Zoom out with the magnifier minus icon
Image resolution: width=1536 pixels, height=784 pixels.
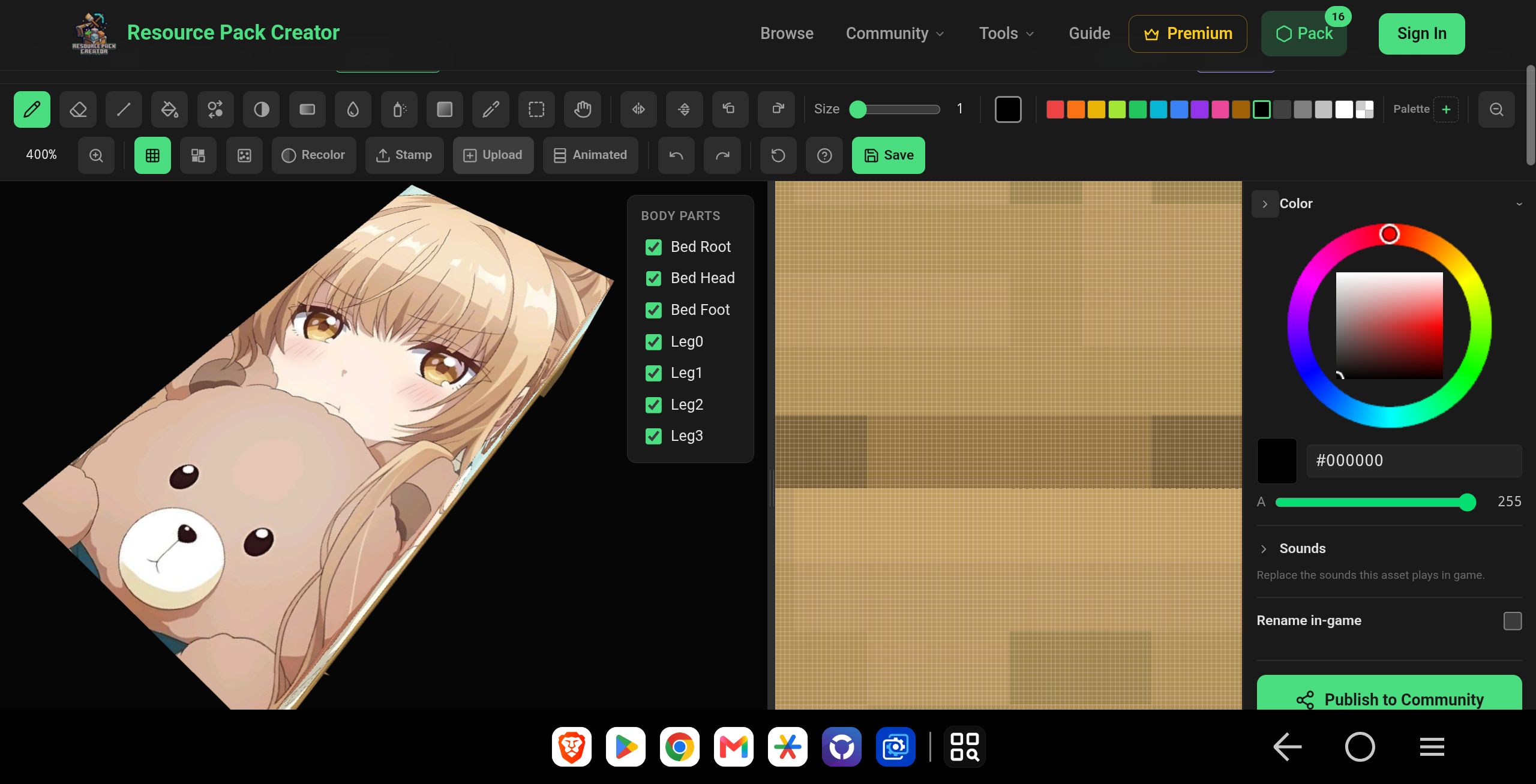(1496, 109)
